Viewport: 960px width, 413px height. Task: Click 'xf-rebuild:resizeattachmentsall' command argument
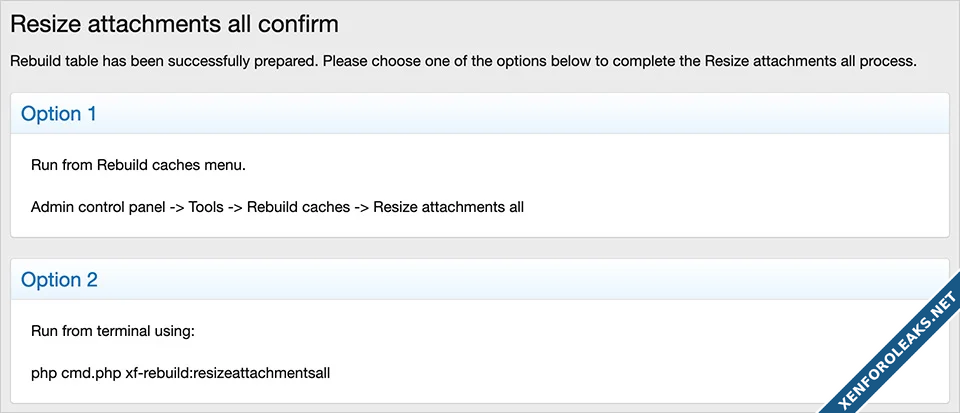(x=228, y=373)
